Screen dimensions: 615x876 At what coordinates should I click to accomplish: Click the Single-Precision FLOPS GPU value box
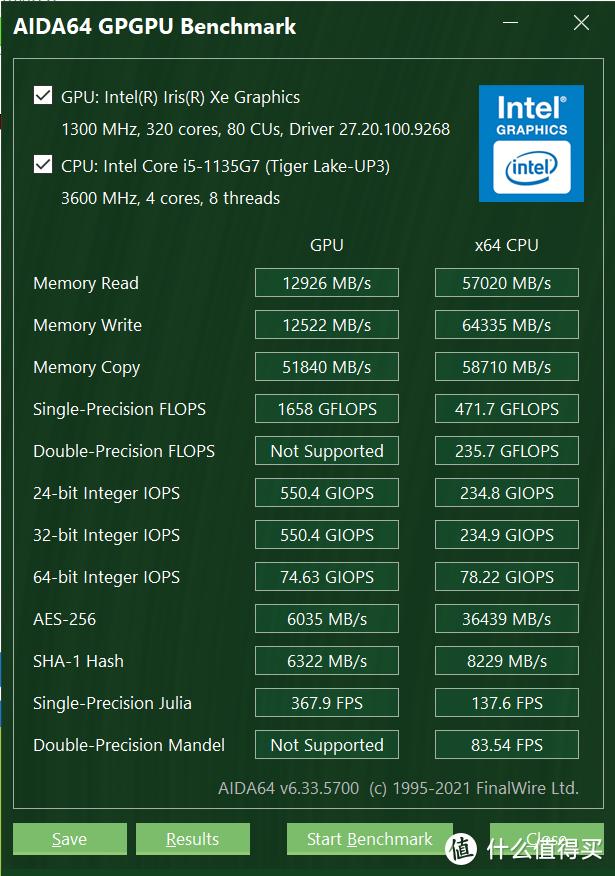coord(326,408)
